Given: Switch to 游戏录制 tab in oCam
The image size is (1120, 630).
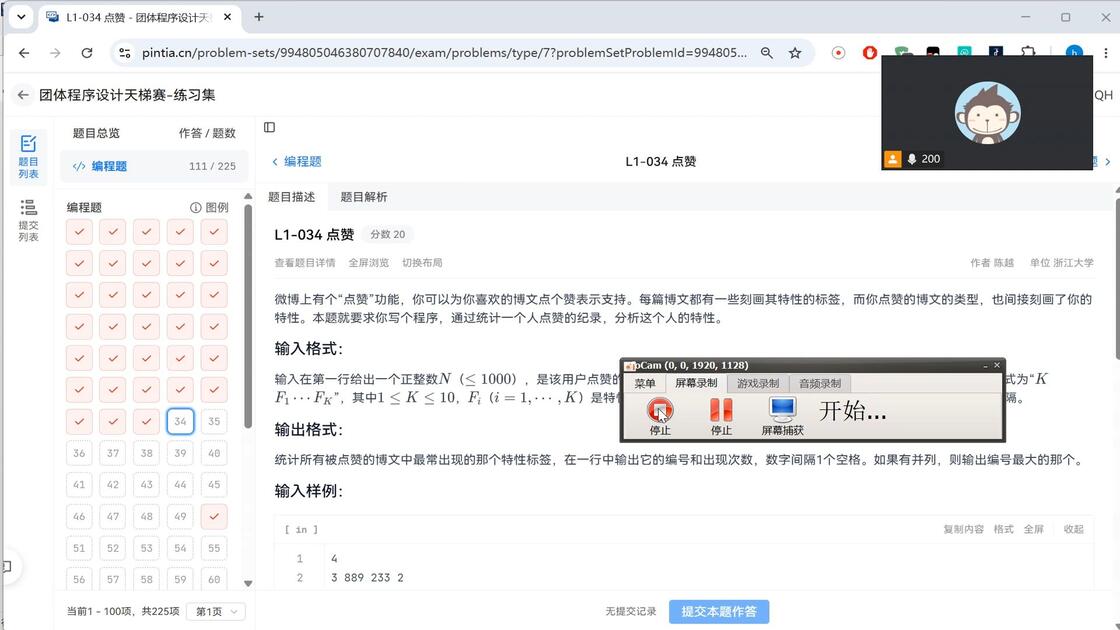Looking at the screenshot, I should click(758, 384).
